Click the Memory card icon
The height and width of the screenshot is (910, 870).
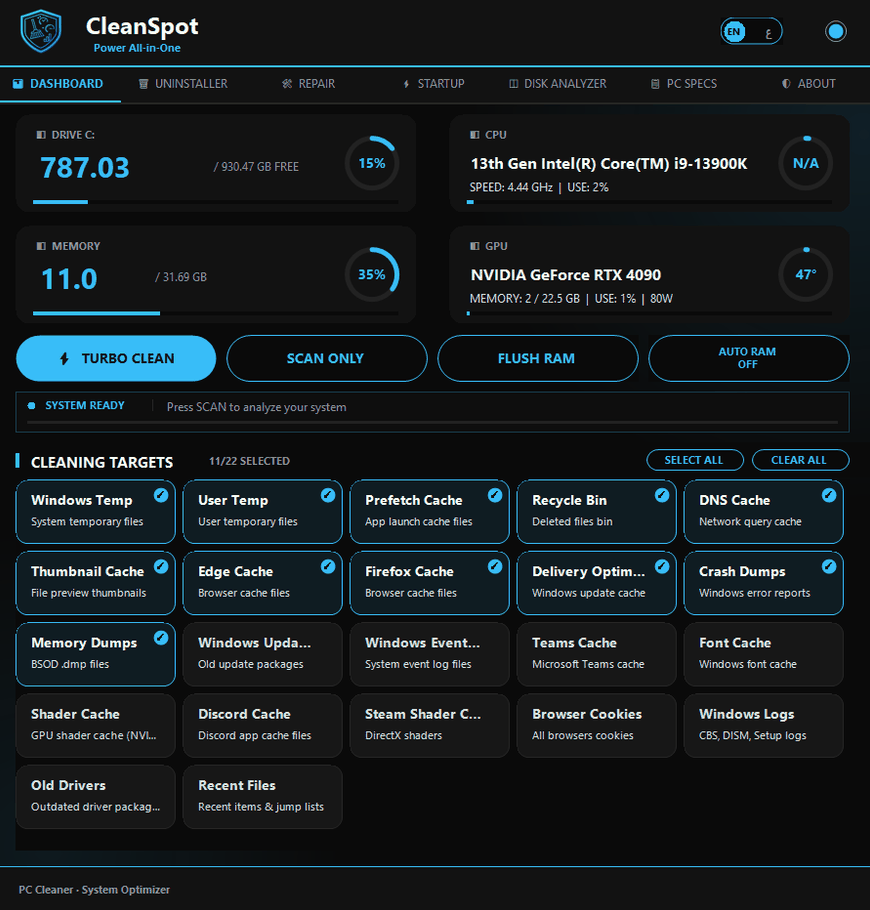point(41,246)
